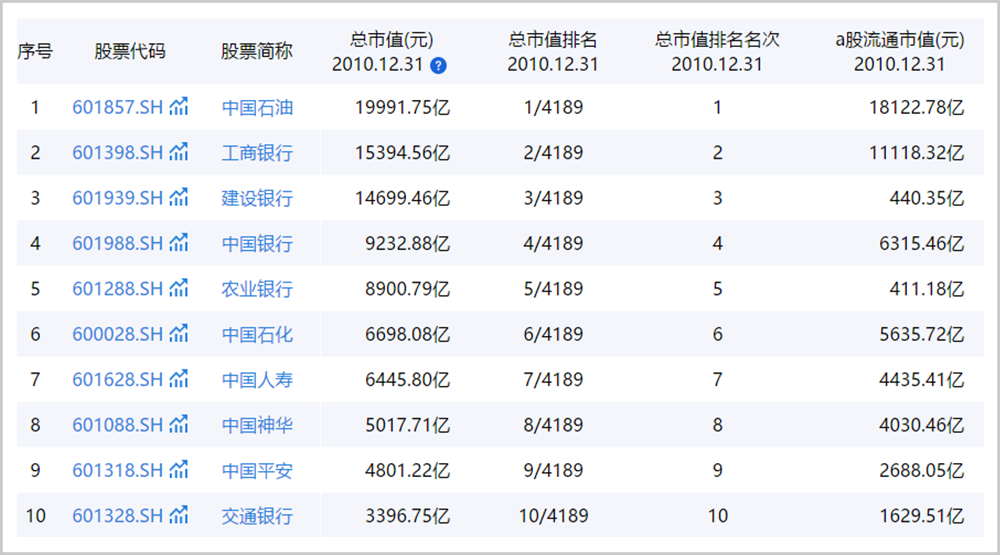Open chart icon next to 601288.SH

tap(179, 288)
